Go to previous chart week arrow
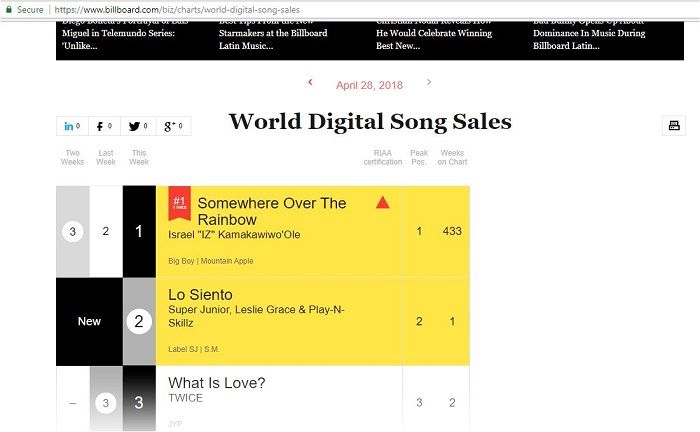 [x=310, y=82]
